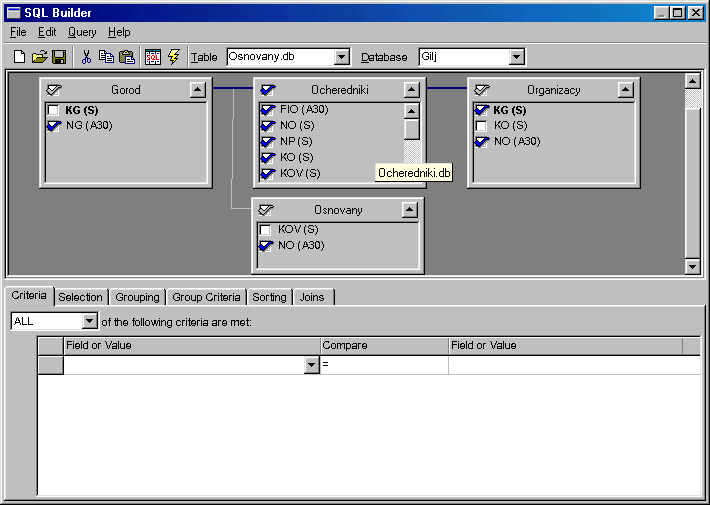
Task: Click the Open folder toolbar icon
Action: tap(39, 57)
